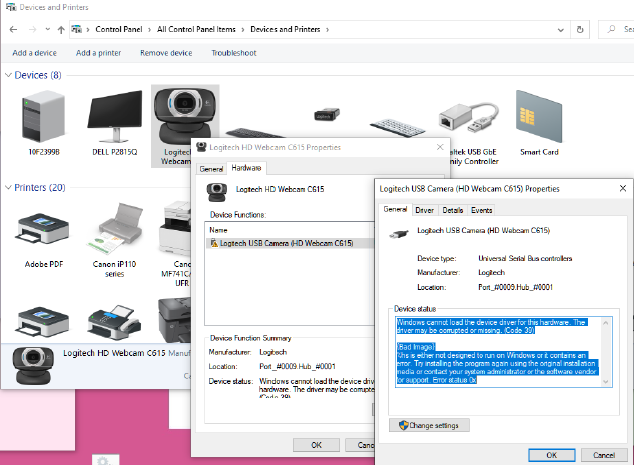Open address bar history dropdown

pyautogui.click(x=561, y=30)
